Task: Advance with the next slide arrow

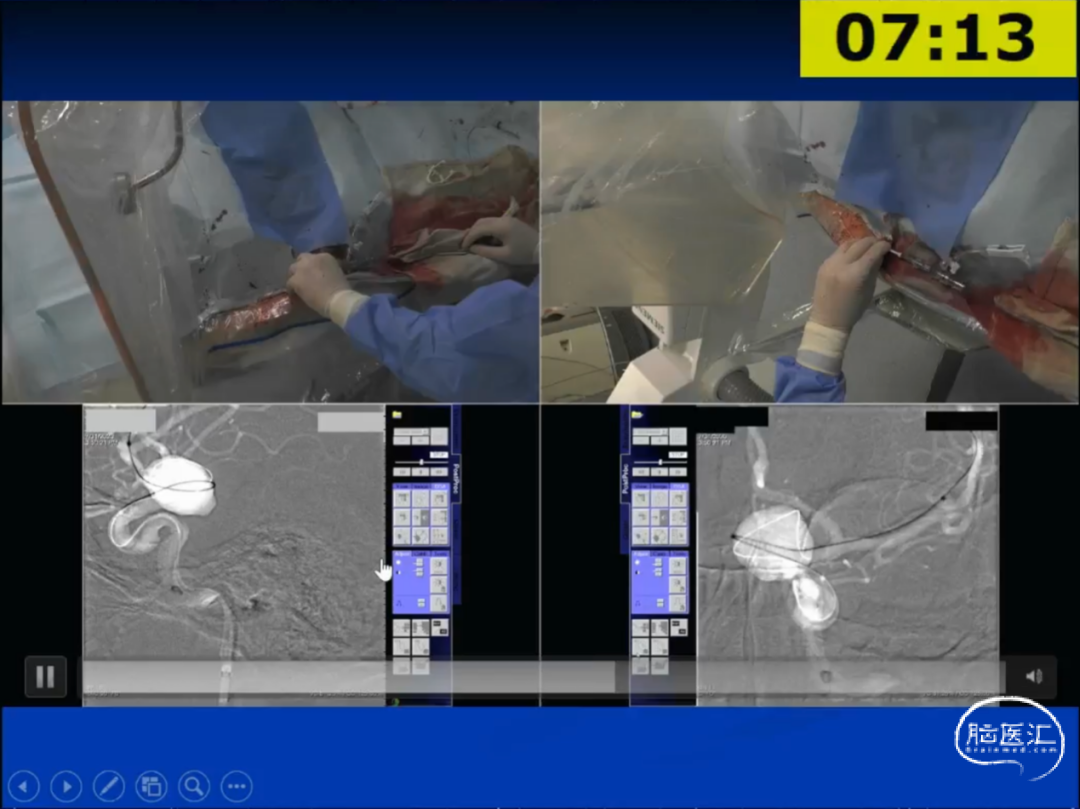Action: coord(66,786)
